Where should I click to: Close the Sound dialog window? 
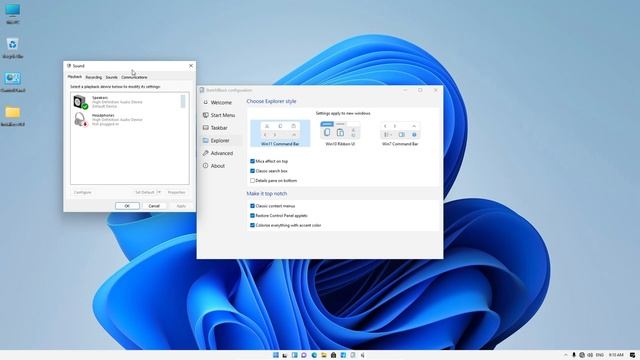click(191, 66)
